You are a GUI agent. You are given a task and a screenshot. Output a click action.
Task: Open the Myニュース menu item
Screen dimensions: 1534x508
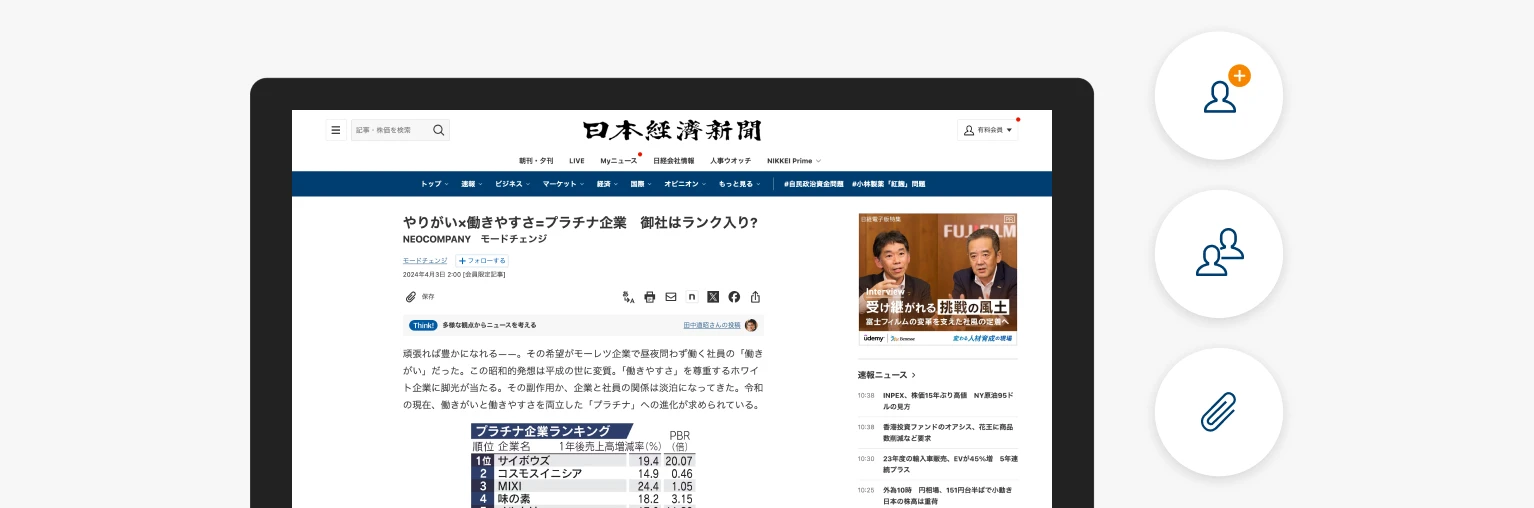618,160
